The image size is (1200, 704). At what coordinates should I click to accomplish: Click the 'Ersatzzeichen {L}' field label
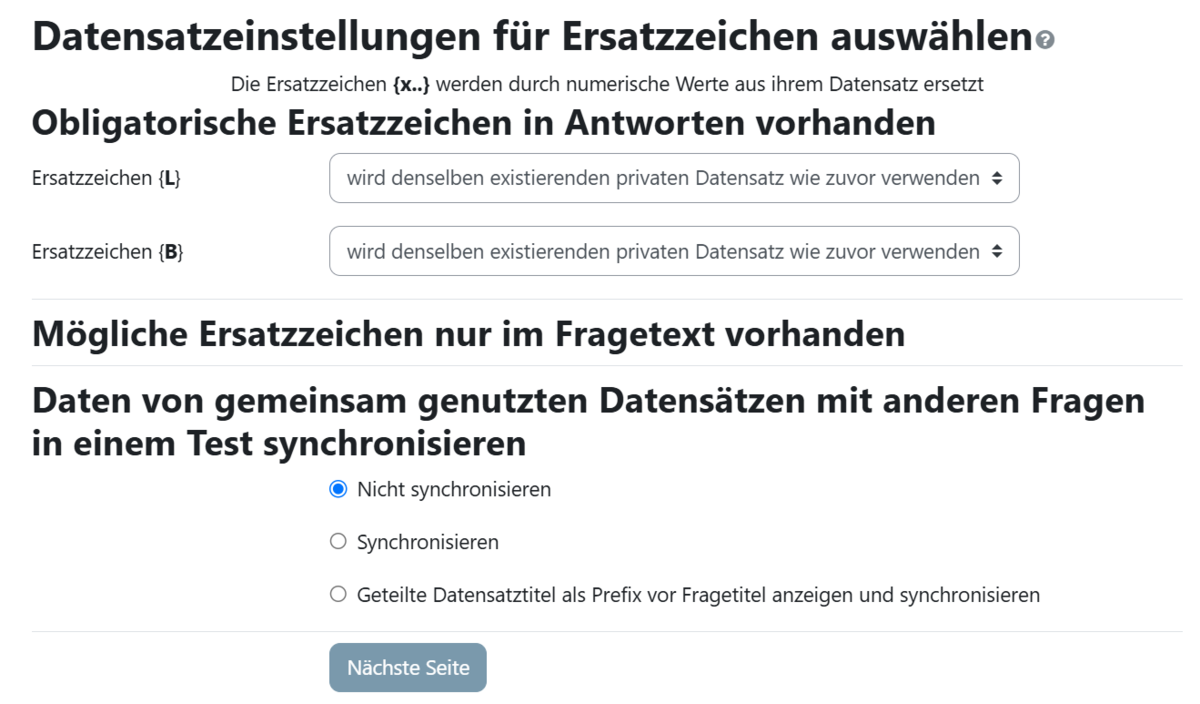pyautogui.click(x=107, y=179)
